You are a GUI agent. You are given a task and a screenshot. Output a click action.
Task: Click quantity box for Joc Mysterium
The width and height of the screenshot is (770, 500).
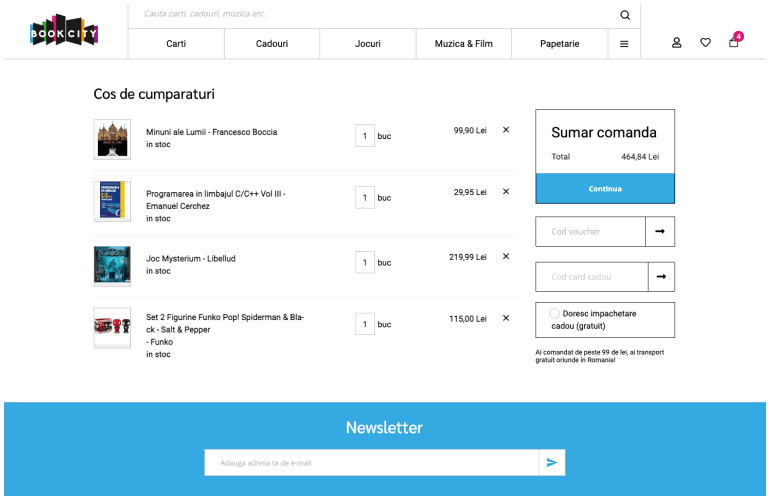point(365,263)
